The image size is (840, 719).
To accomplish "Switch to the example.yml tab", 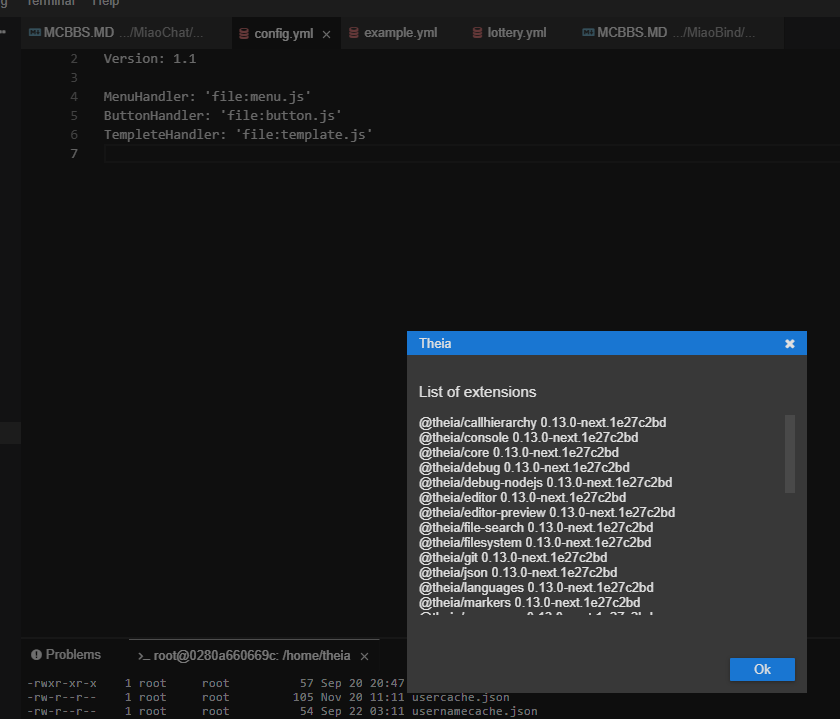I will click(x=395, y=32).
